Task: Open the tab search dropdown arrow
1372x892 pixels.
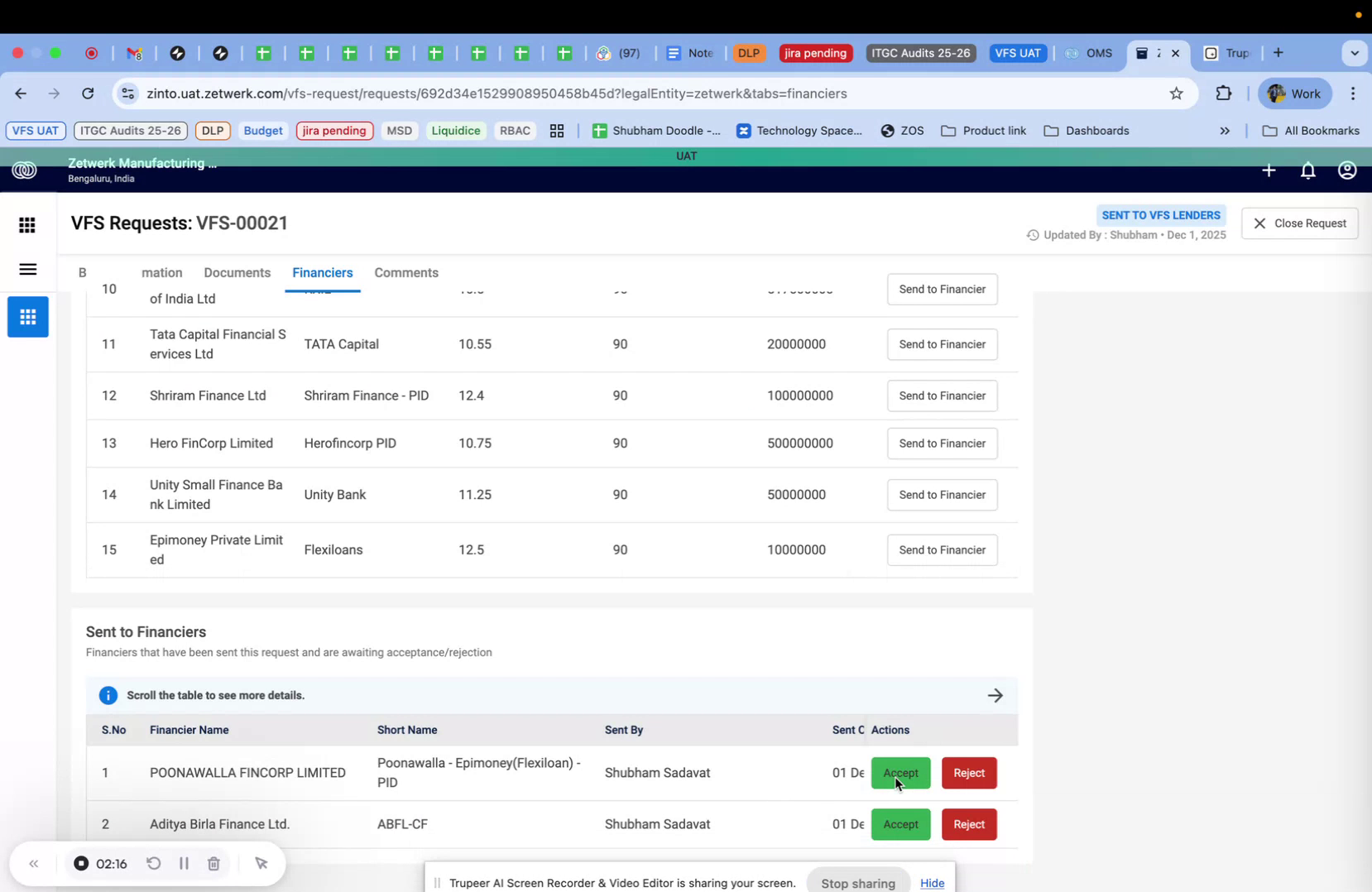Action: pyautogui.click(x=1355, y=53)
